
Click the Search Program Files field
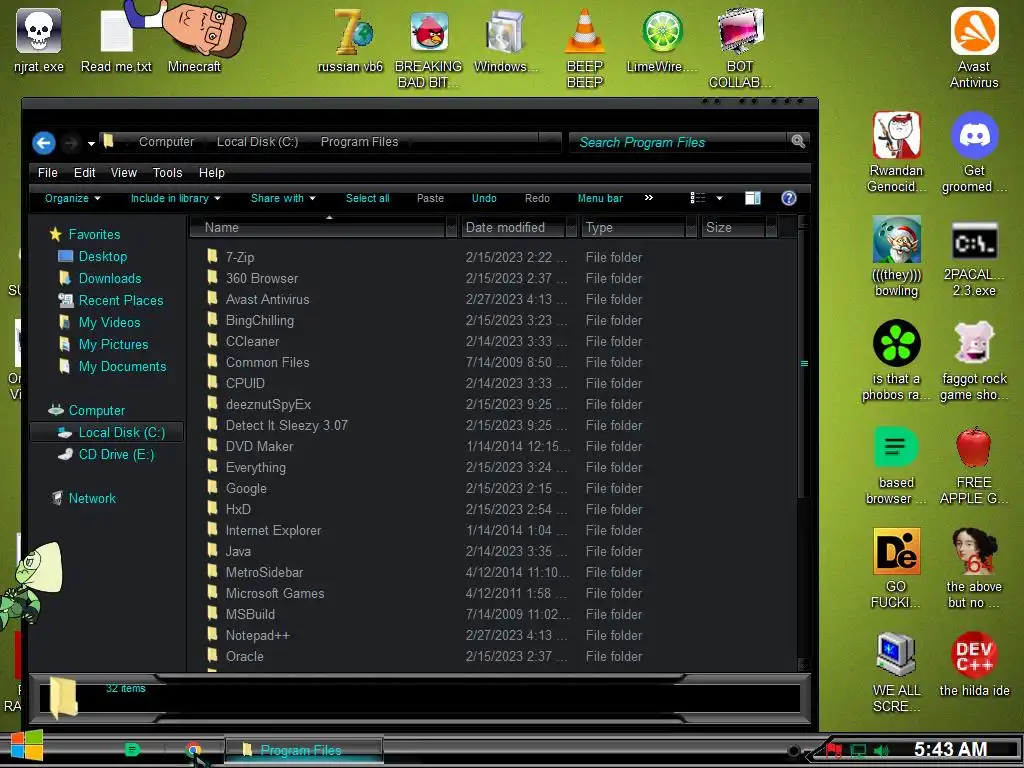[x=679, y=142]
